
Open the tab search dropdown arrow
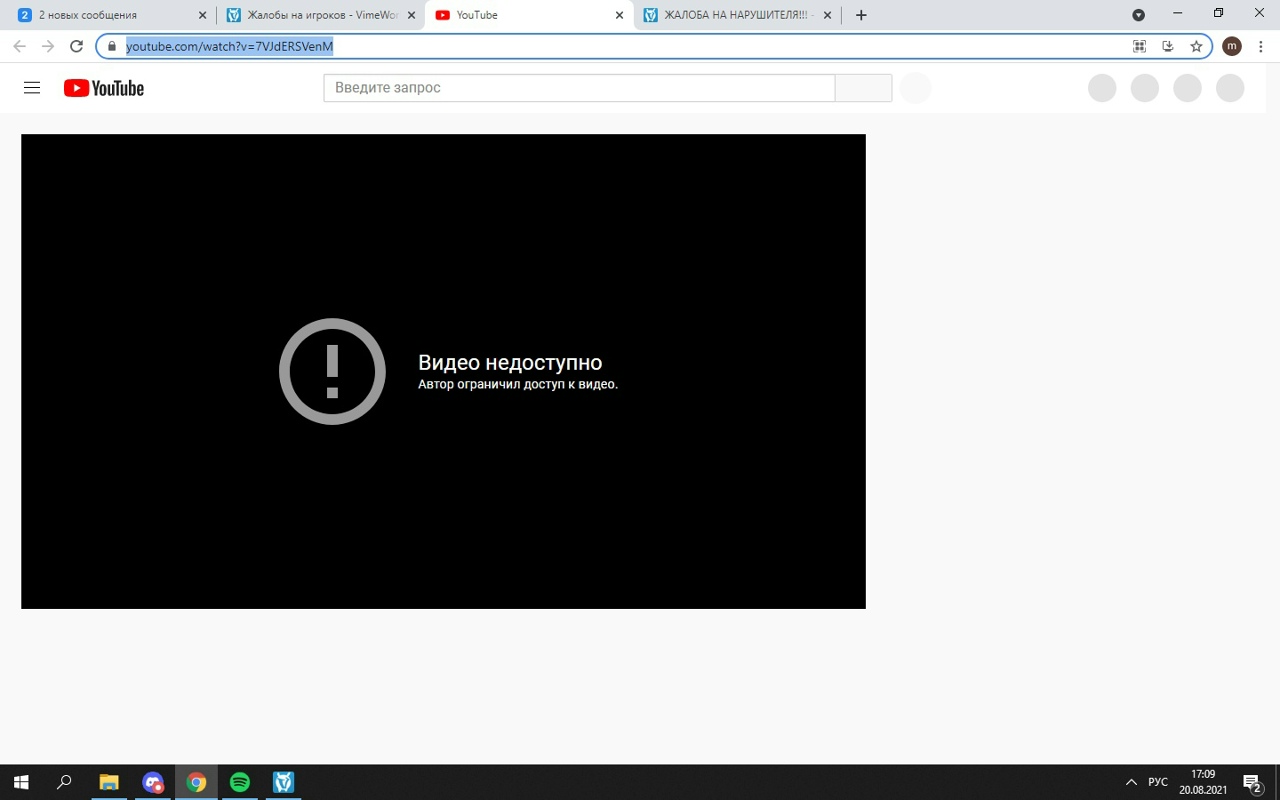[x=1138, y=15]
